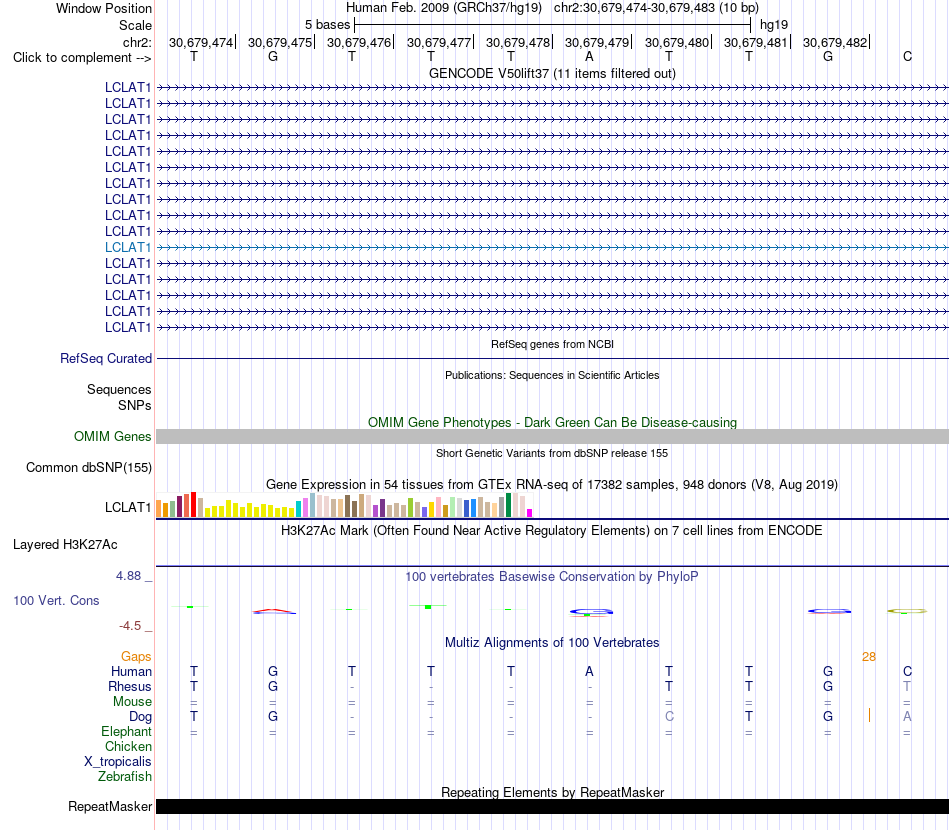Select the Elephant species row label
This screenshot has width=950, height=830.
[126, 731]
